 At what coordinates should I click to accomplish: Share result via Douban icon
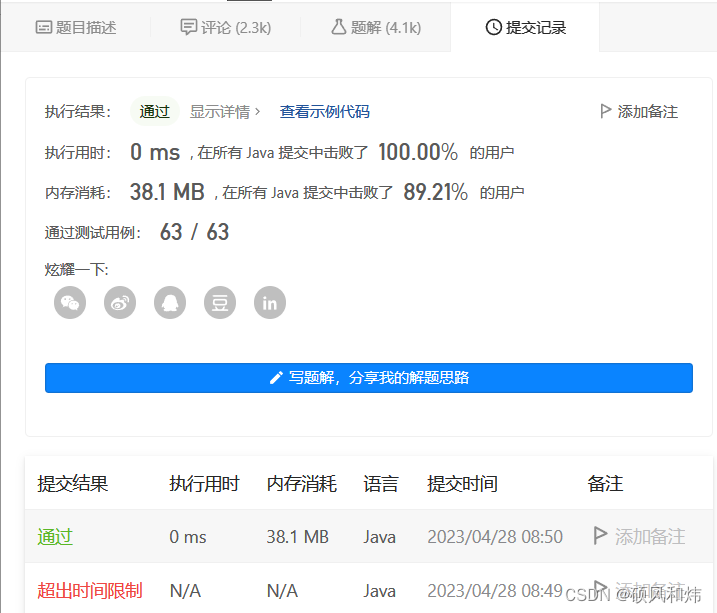(x=220, y=303)
